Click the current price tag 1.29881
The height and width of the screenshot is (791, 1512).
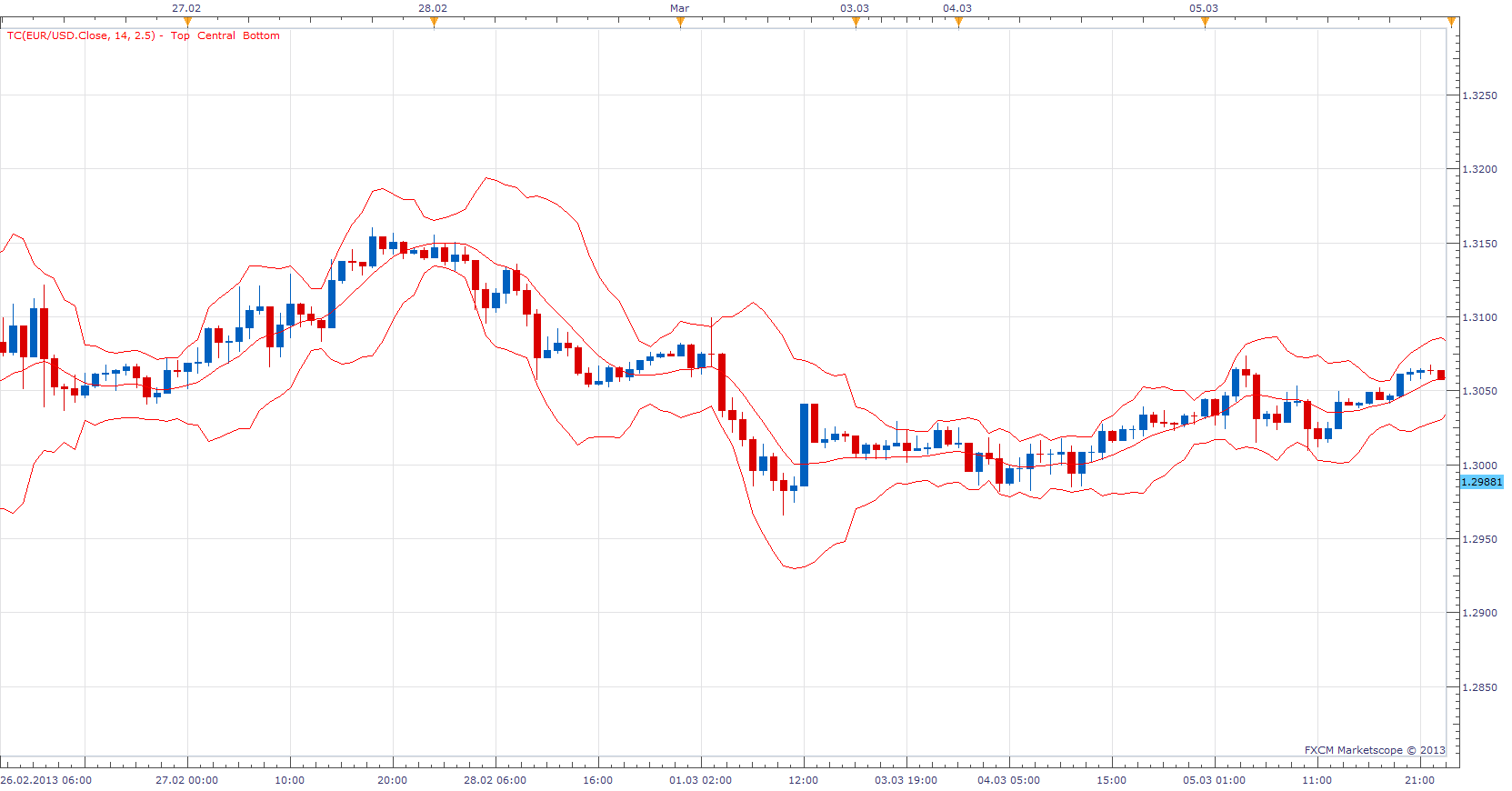(1482, 482)
